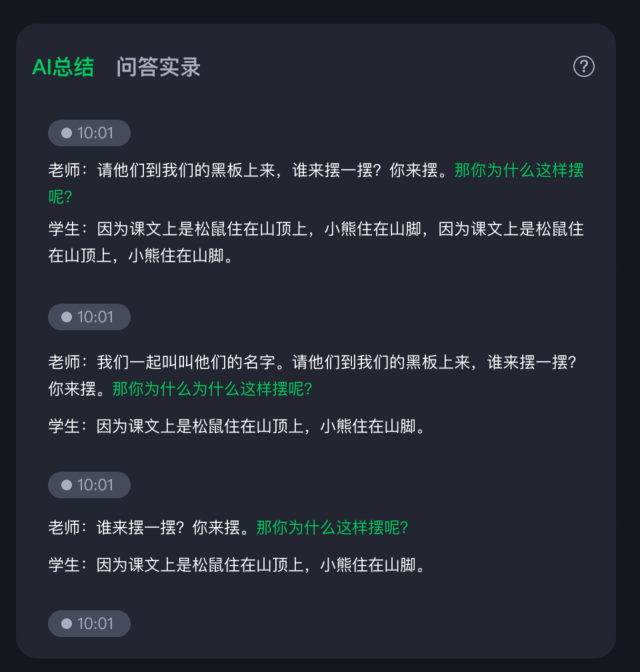Select green question 那你为什么这样摆 in first entry

click(x=519, y=170)
